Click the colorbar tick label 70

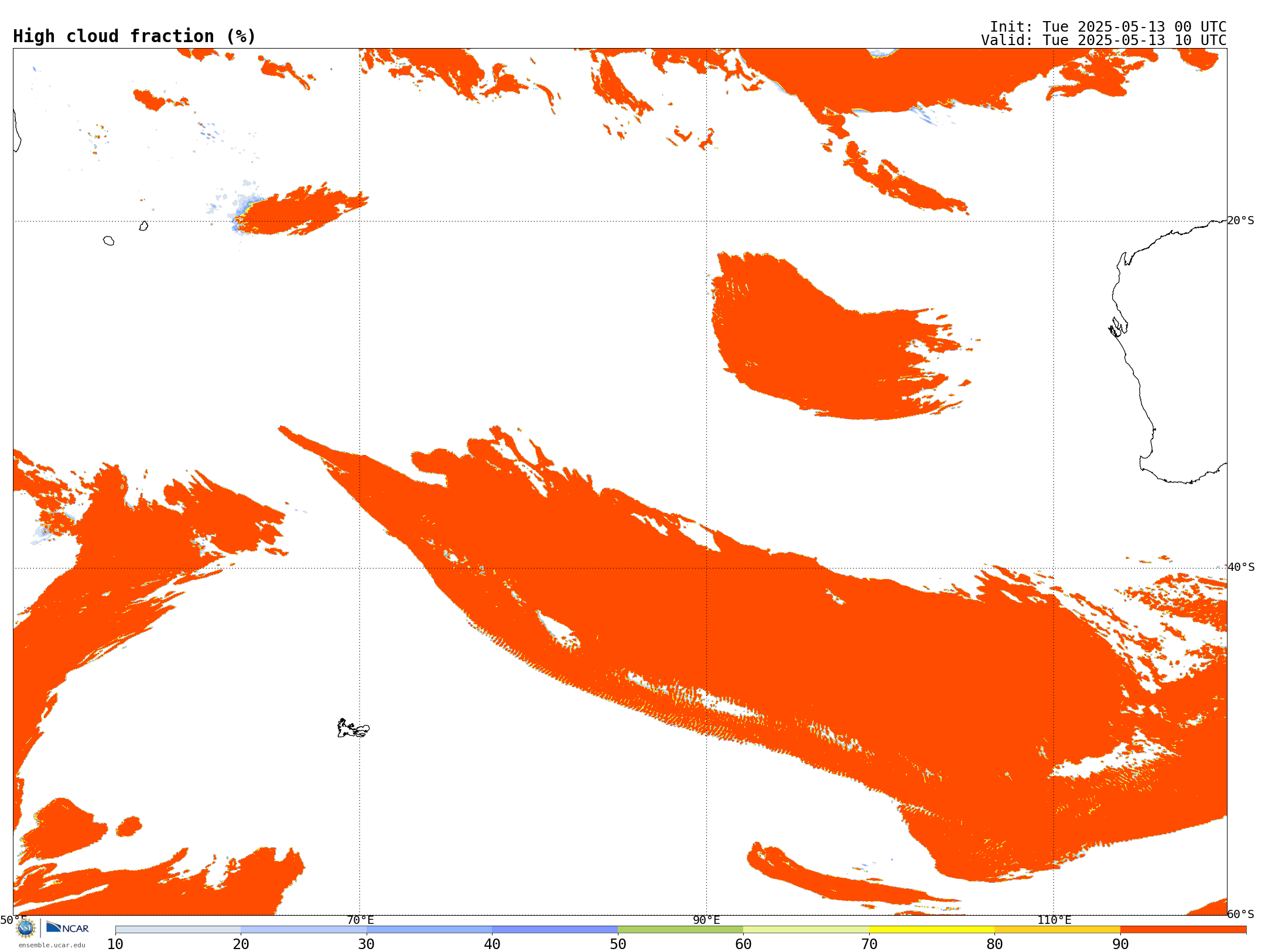point(869,944)
